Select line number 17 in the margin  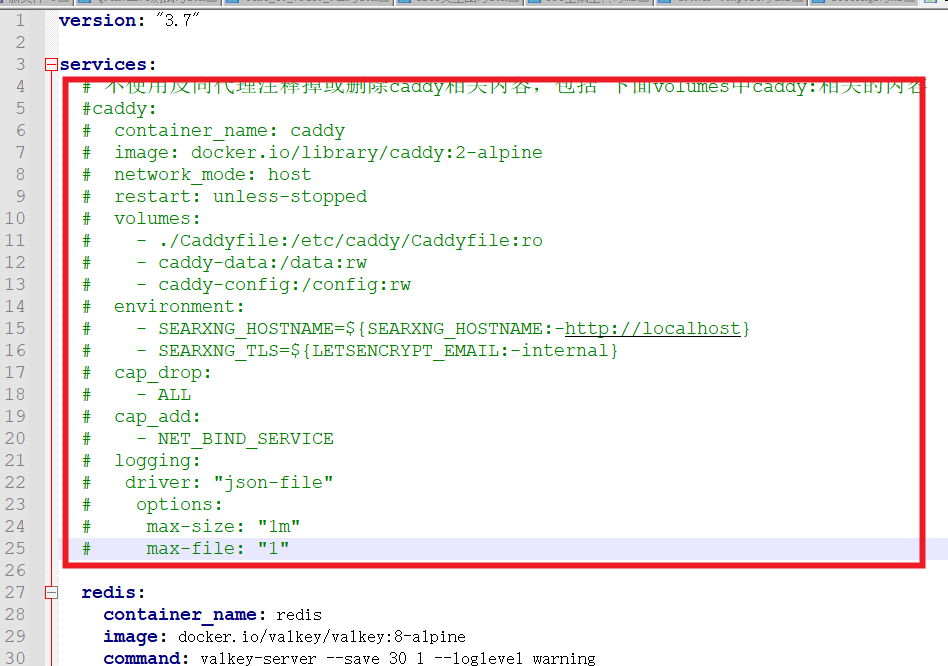(16, 373)
